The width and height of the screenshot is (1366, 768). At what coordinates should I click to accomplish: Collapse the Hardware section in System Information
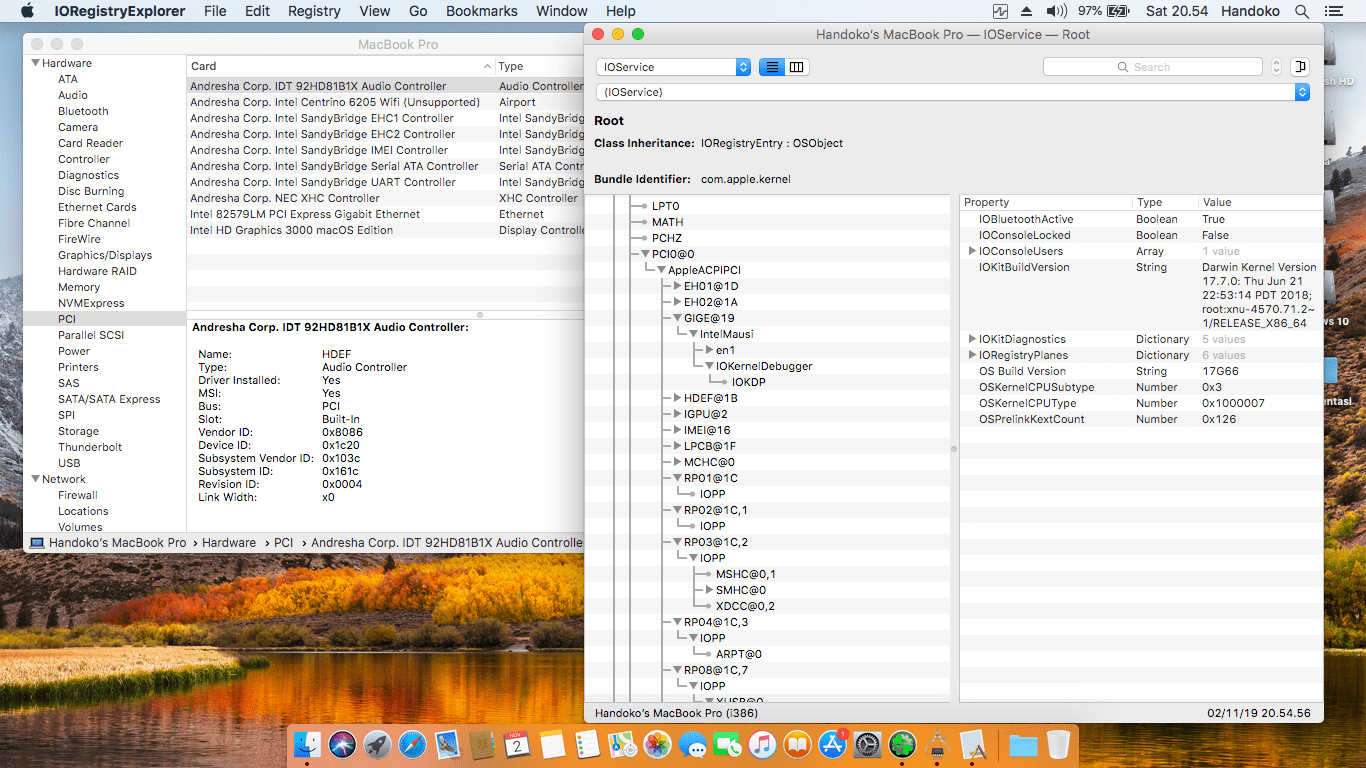(x=35, y=63)
